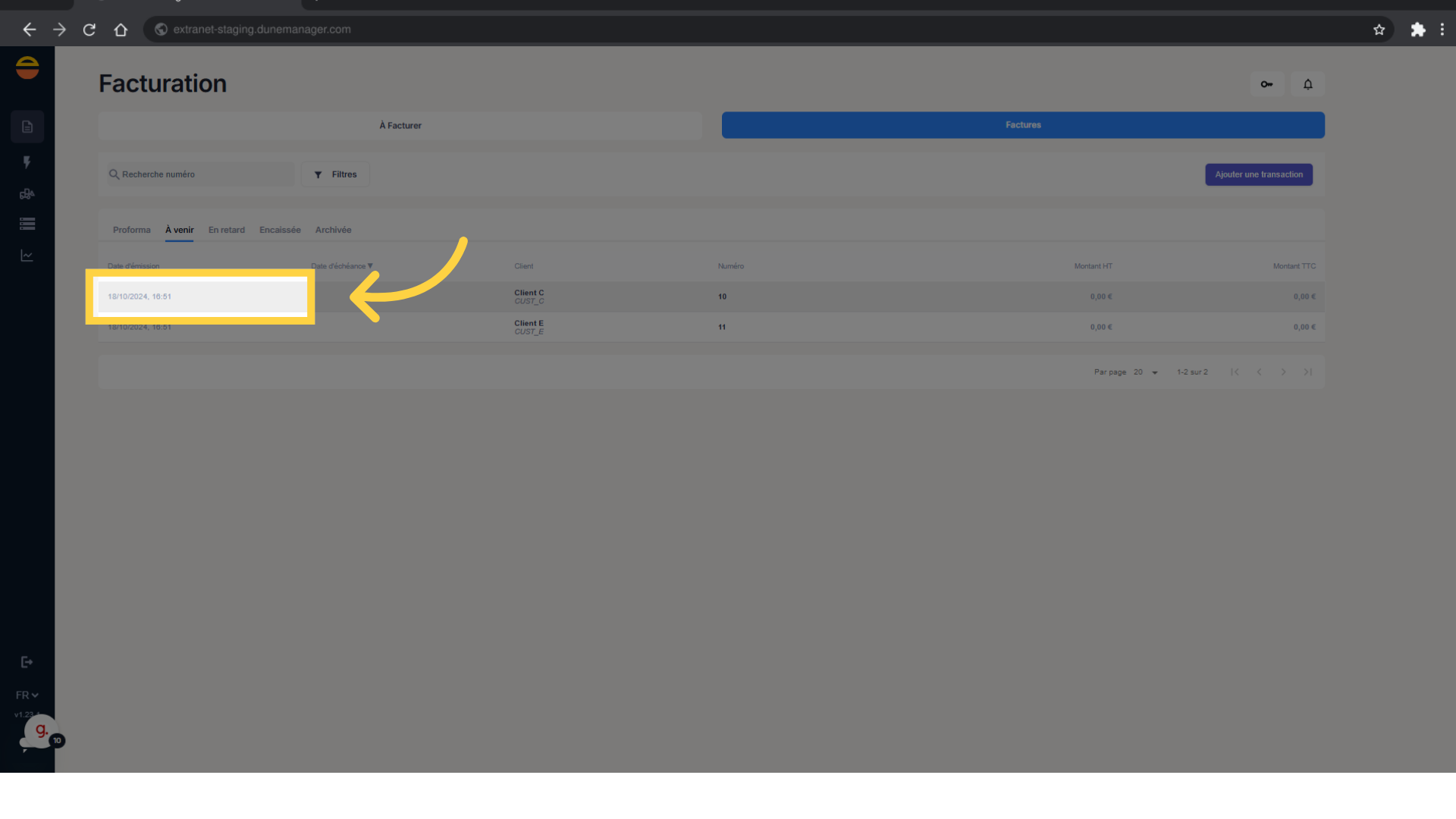The height and width of the screenshot is (819, 1456).
Task: Open the vehicle icon in sidebar
Action: point(27,194)
